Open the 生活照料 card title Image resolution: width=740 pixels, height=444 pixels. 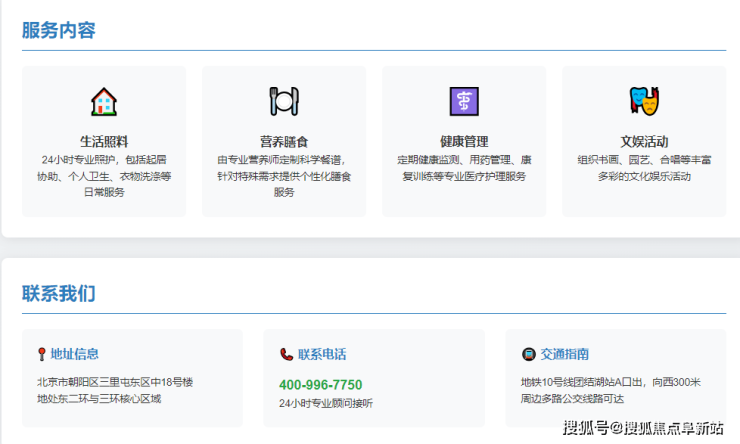coord(104,141)
